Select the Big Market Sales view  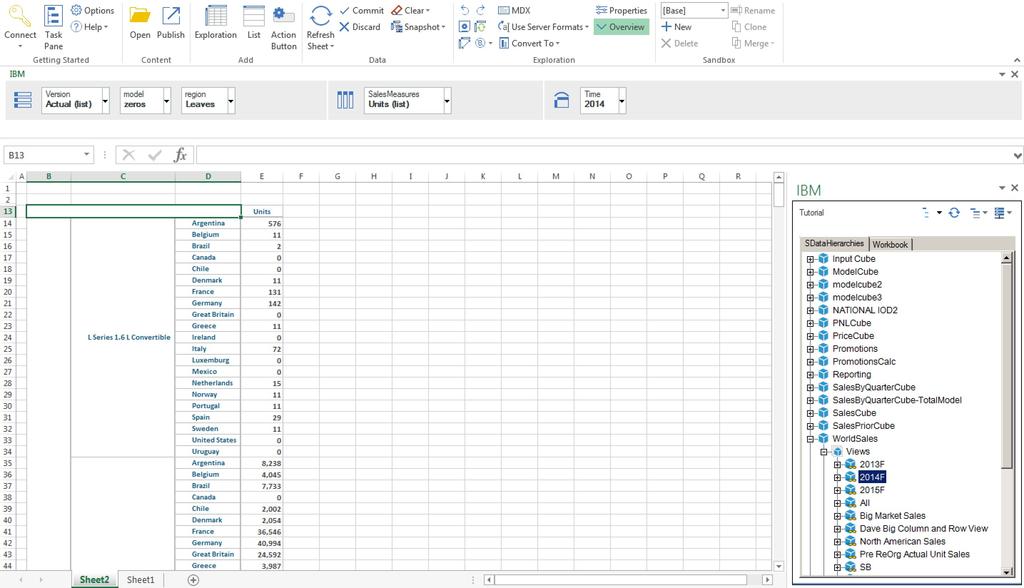tap(892, 515)
